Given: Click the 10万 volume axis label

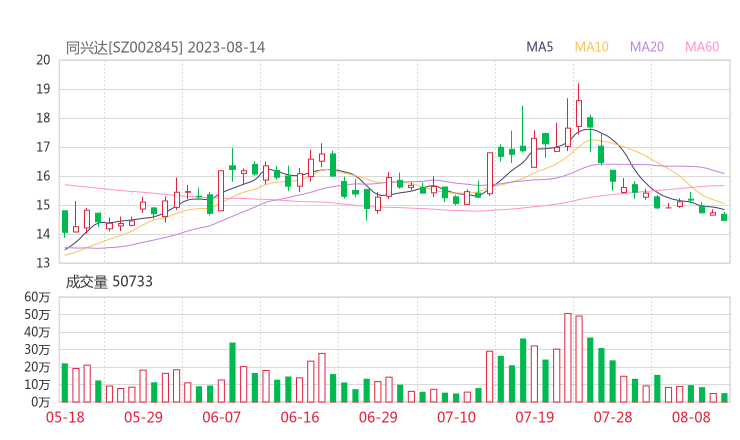Looking at the screenshot, I should click(37, 384).
